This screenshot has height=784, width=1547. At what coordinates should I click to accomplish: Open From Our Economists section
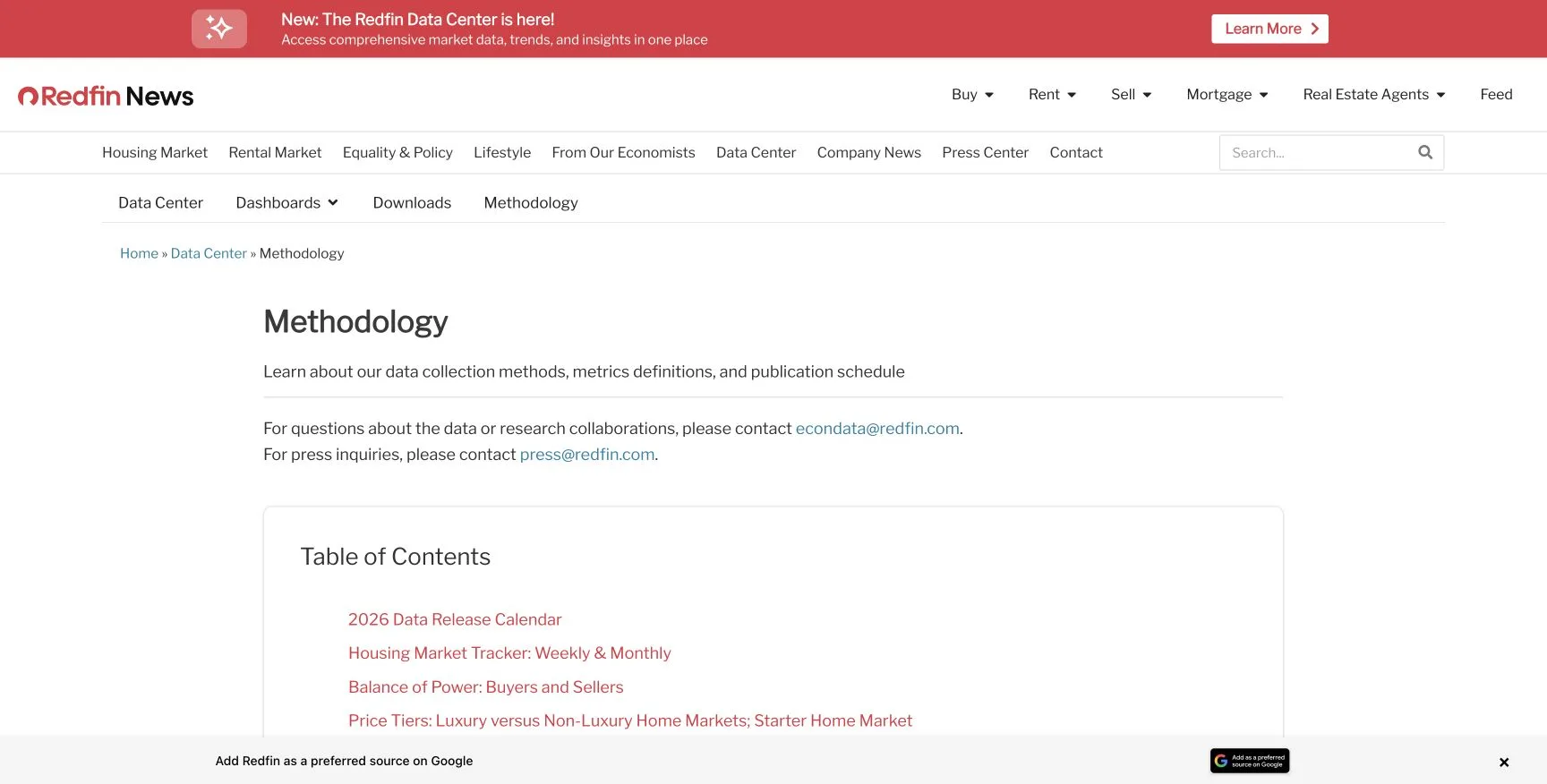(623, 152)
